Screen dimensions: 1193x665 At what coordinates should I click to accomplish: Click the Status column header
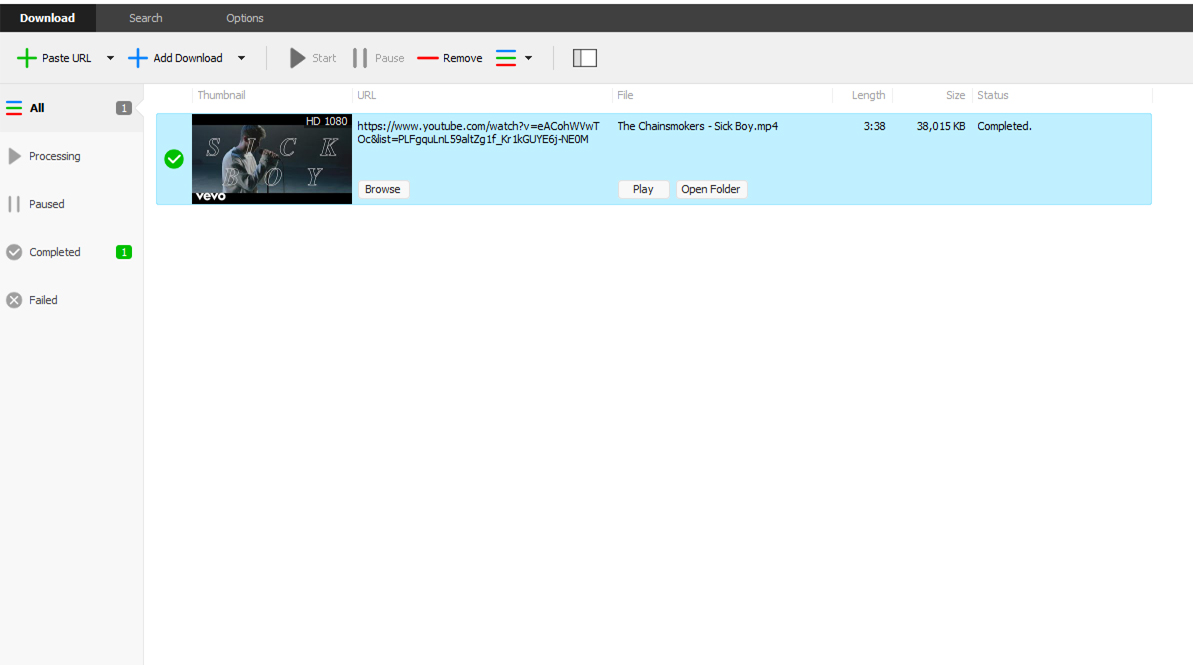tap(993, 95)
